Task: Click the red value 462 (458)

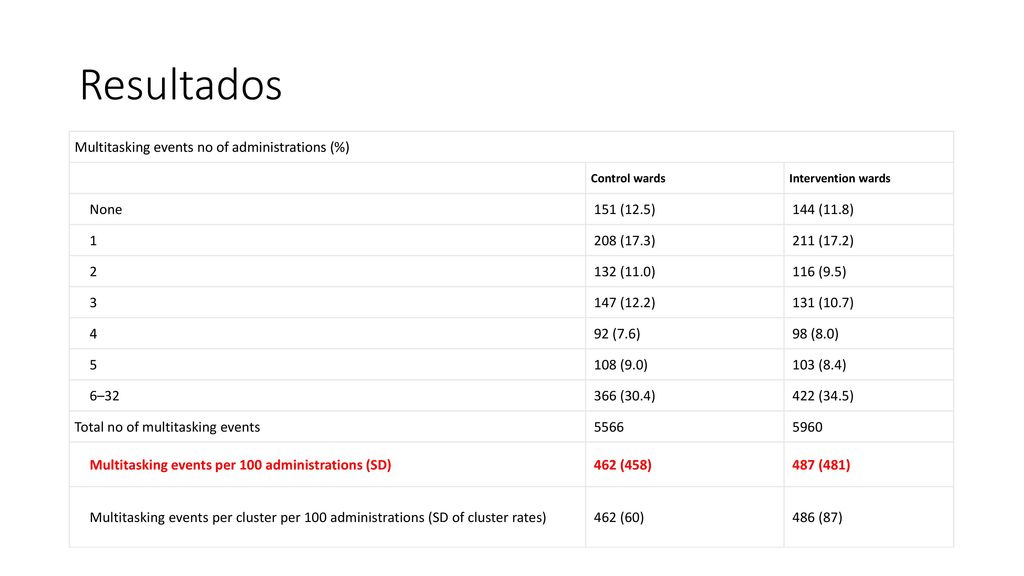Action: [x=622, y=465]
